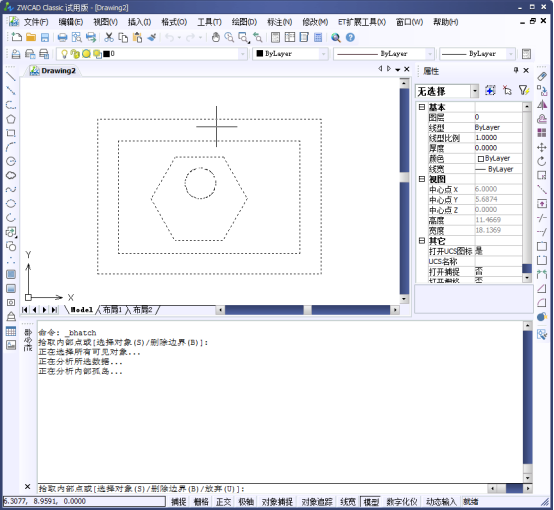Open the ByLayer lineweight dropdown

point(511,54)
